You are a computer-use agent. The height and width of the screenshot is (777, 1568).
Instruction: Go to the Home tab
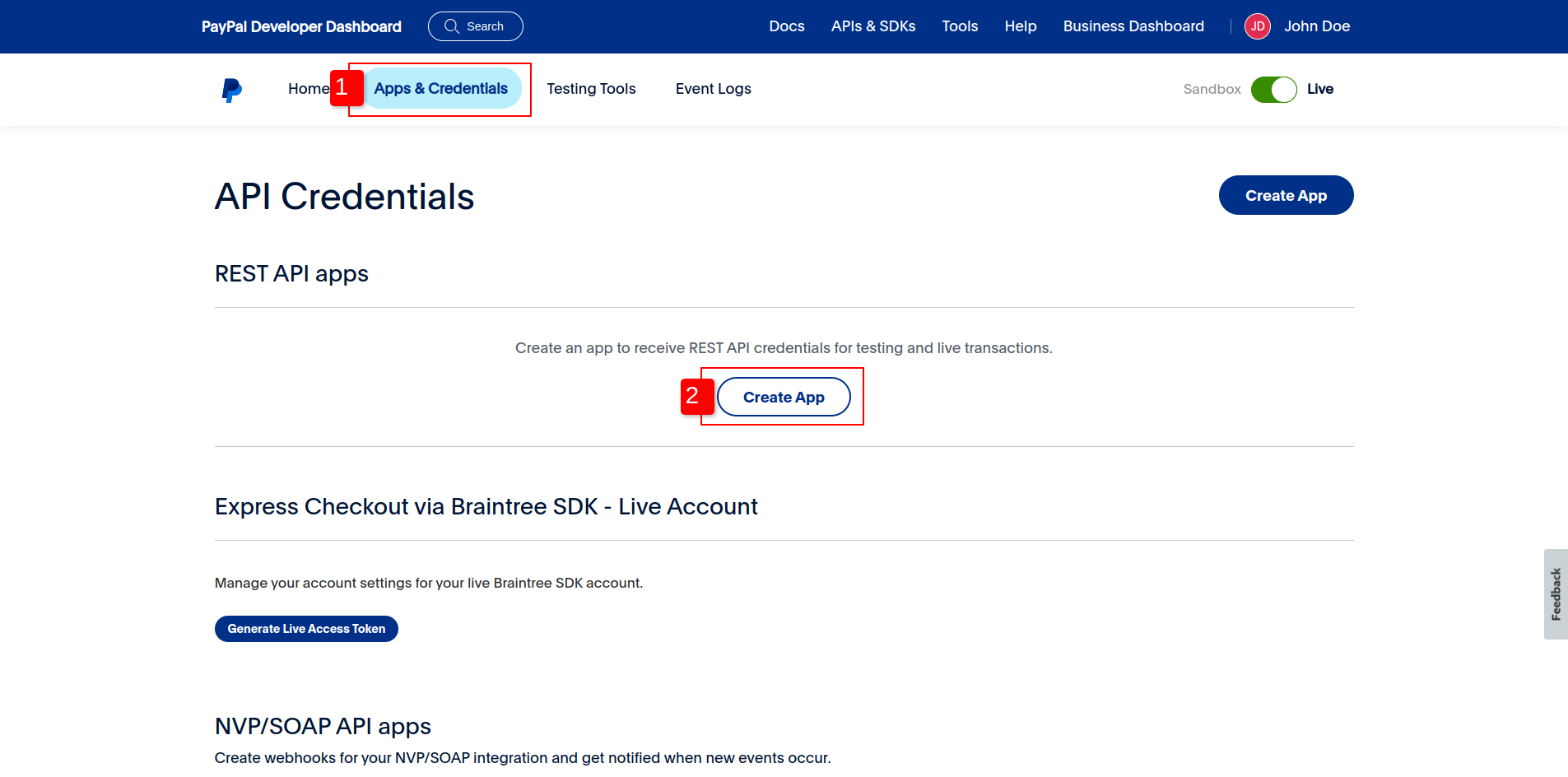point(309,88)
